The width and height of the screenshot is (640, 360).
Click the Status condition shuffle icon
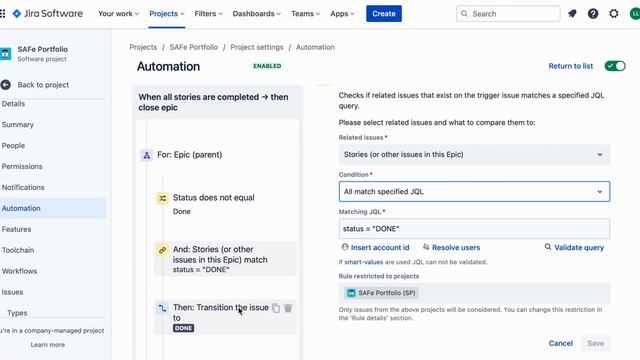coord(162,198)
